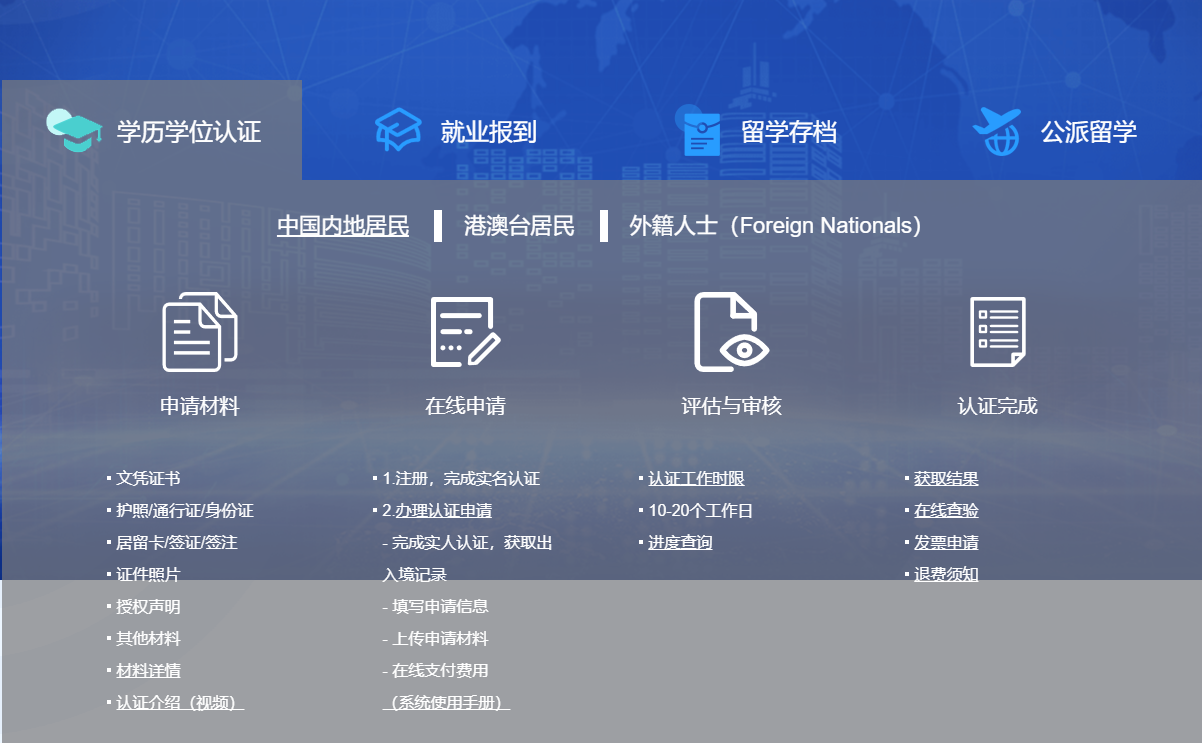Screen dimensions: 1202x743
Task: Click the 评估与审核 document eye icon
Action: (731, 332)
